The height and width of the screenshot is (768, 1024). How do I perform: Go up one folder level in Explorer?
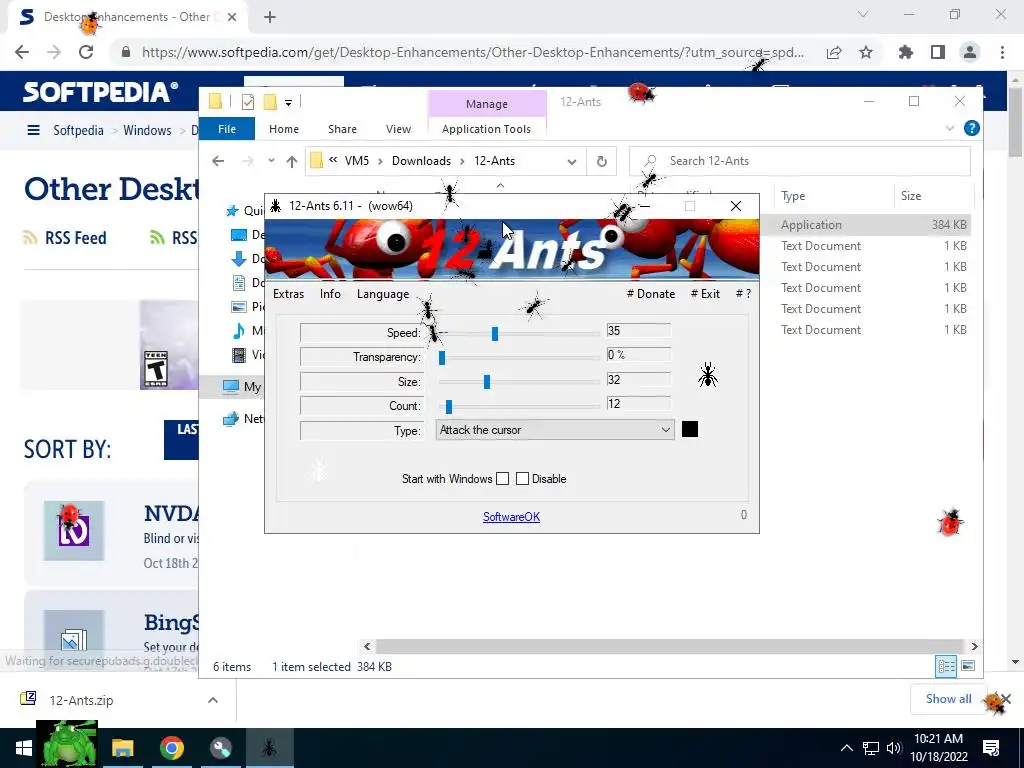pyautogui.click(x=291, y=161)
